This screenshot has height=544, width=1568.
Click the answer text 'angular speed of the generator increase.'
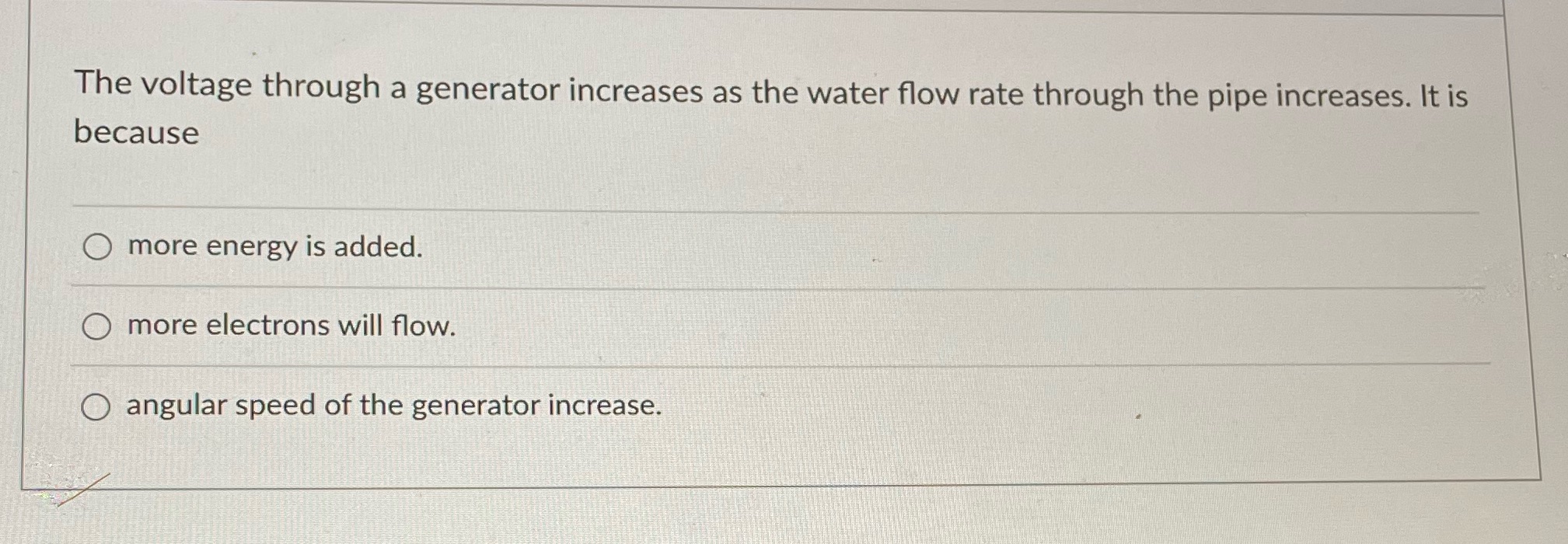(393, 405)
